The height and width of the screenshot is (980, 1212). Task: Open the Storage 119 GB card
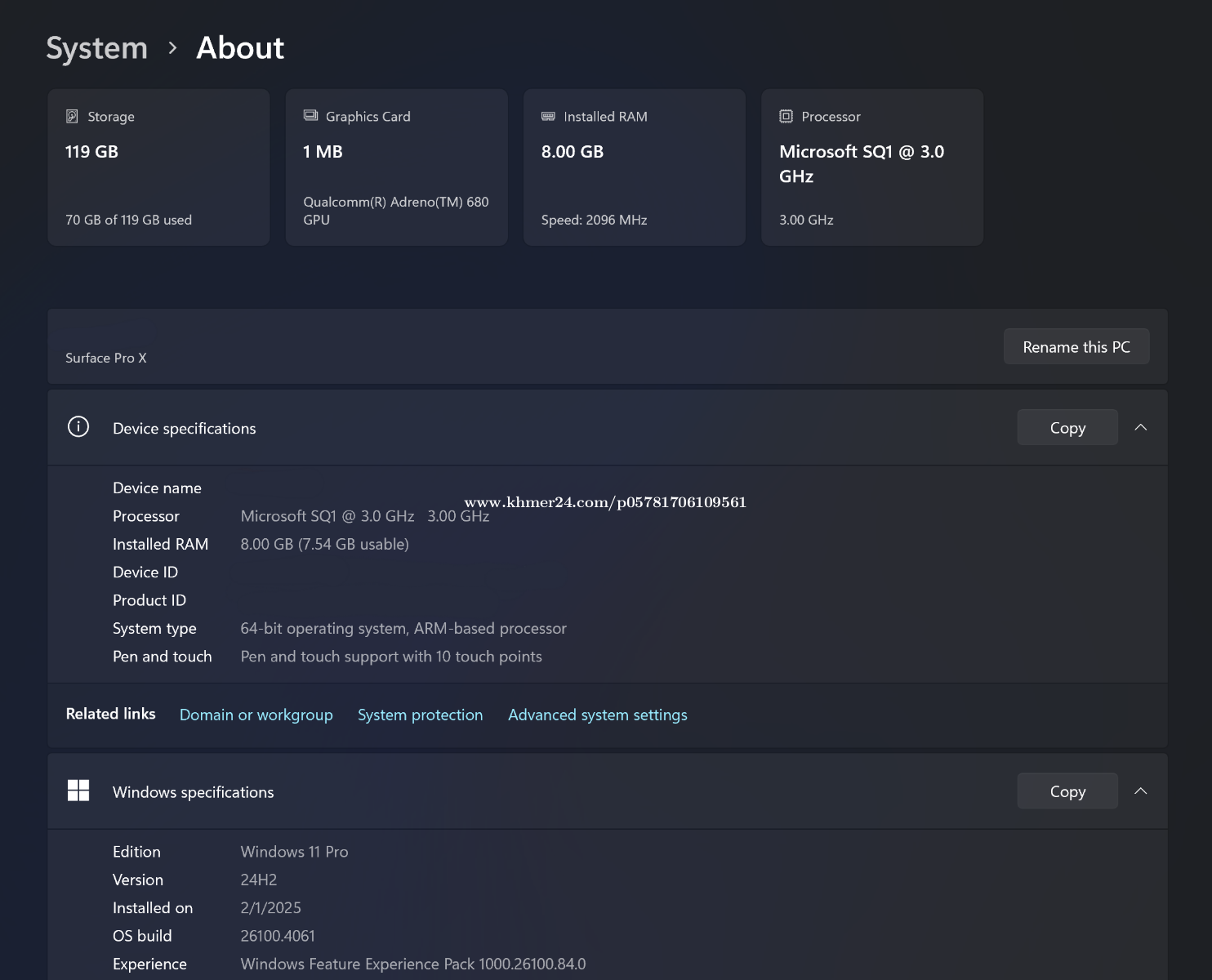(158, 167)
